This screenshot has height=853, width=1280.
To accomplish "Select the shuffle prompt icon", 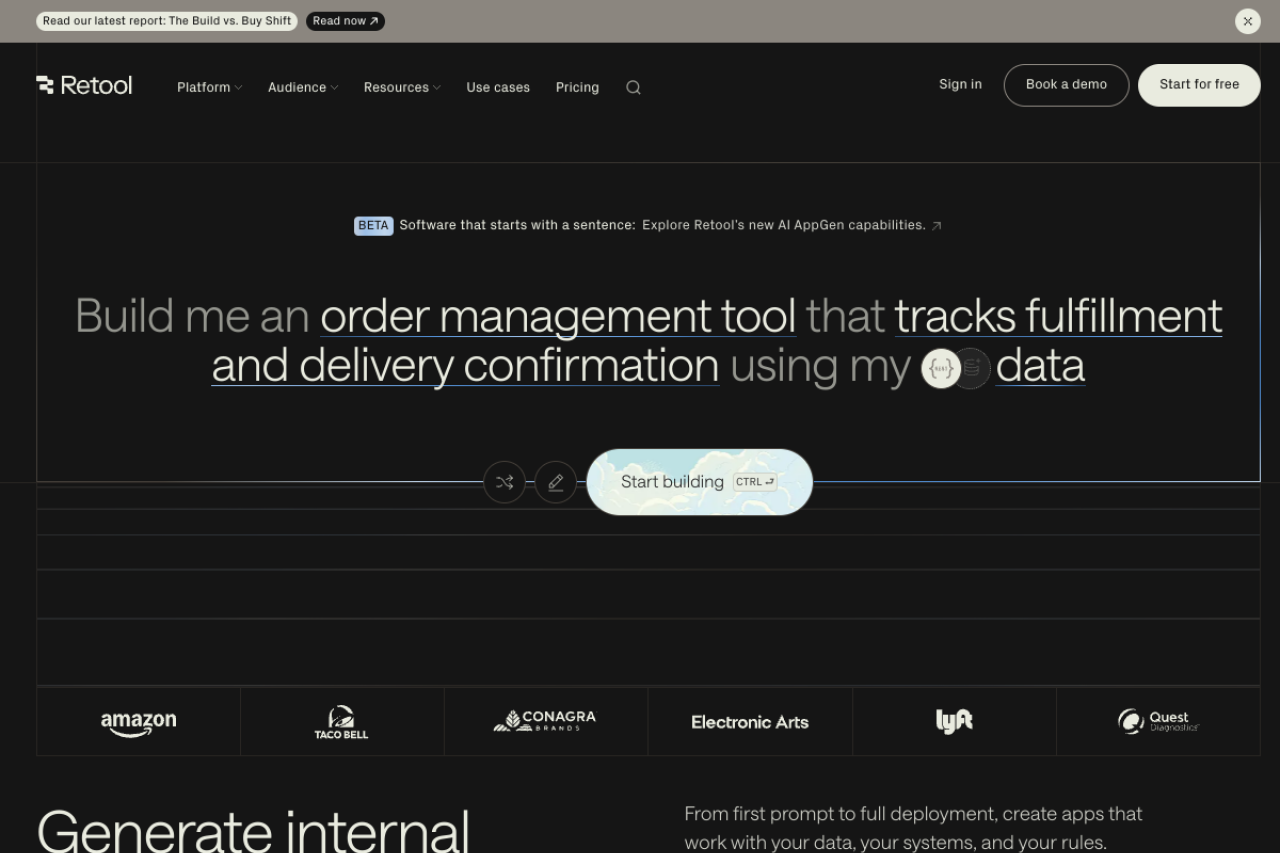I will [504, 482].
